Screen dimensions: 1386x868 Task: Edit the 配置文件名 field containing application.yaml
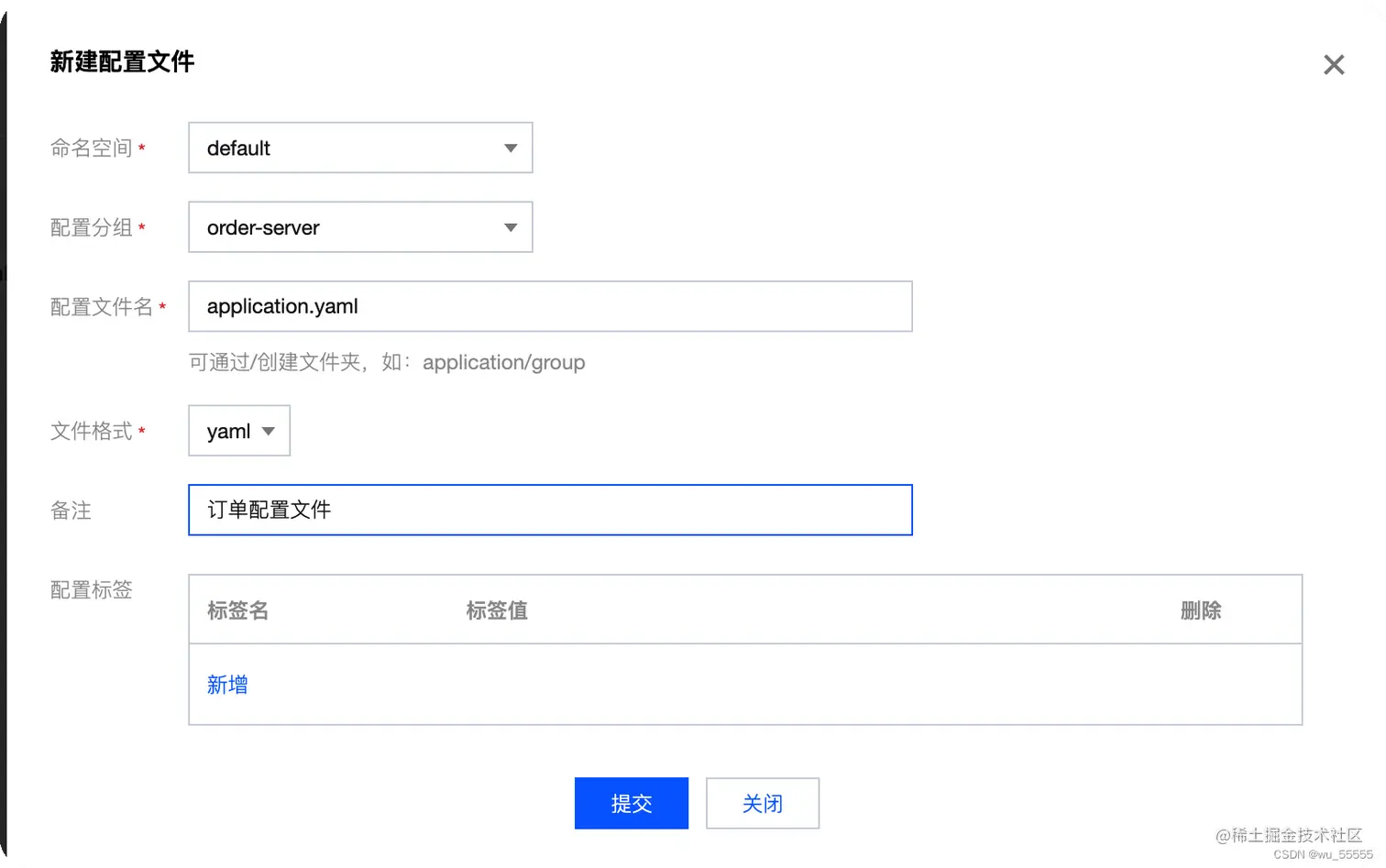pos(549,306)
